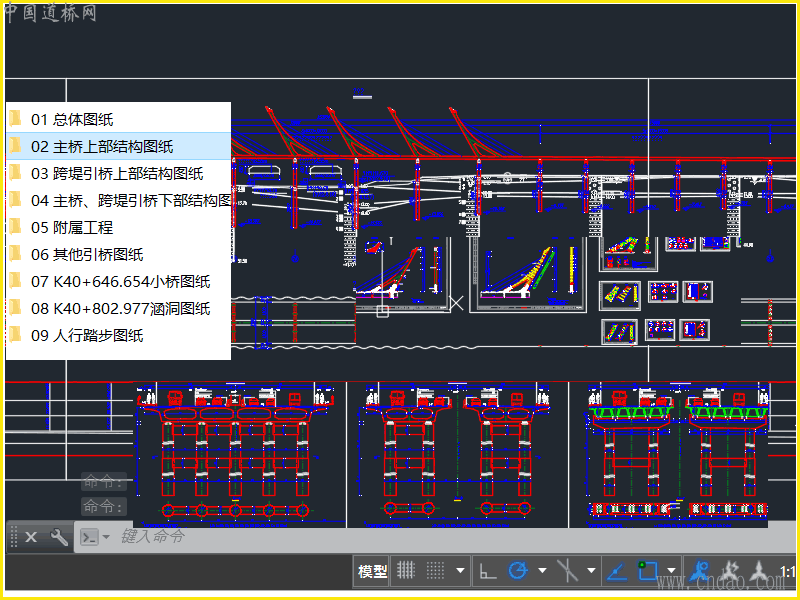Toggle snap mode dotted grid
800x600 pixels.
[x=435, y=570]
